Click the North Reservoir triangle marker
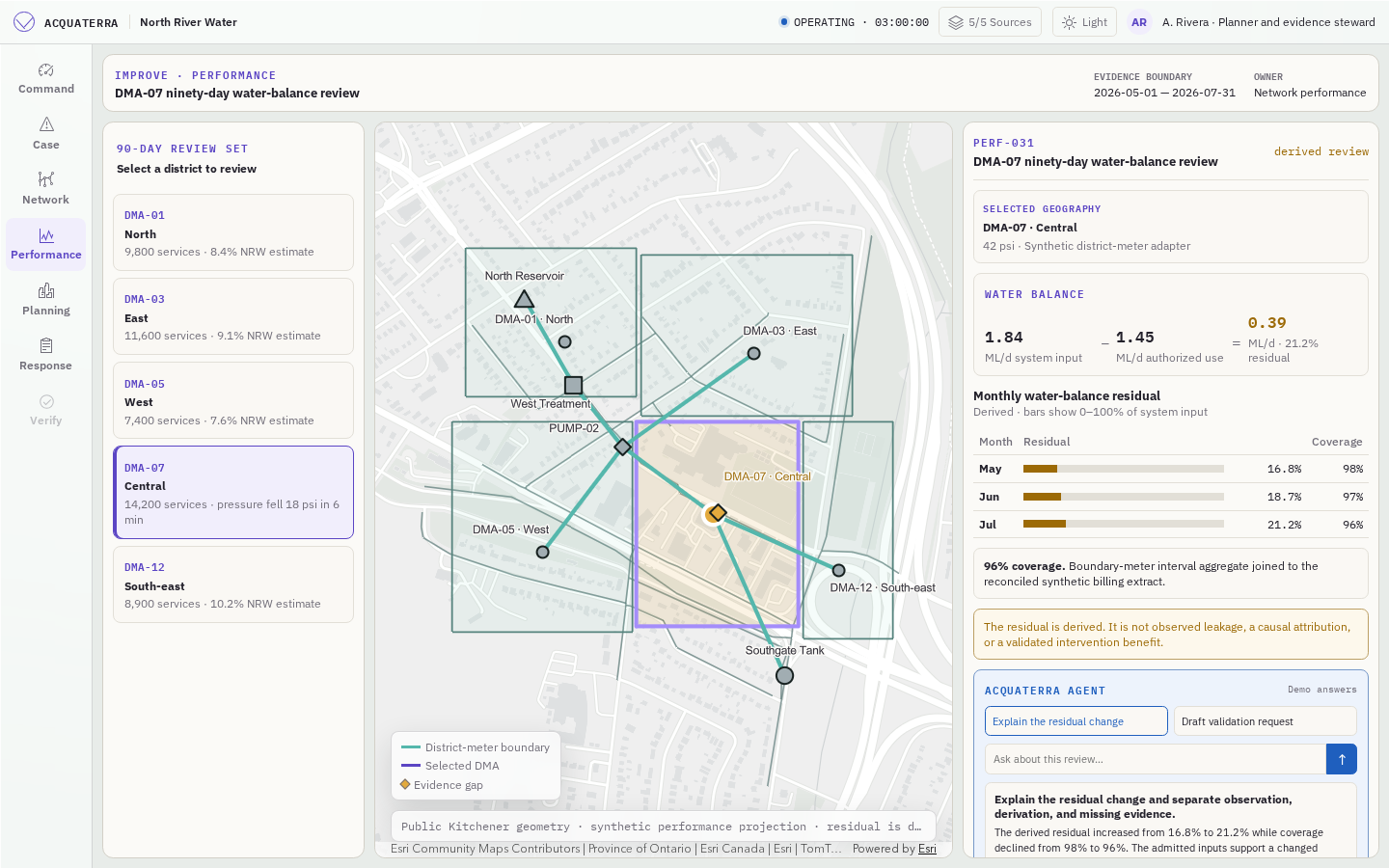The height and width of the screenshot is (868, 1389). click(524, 299)
